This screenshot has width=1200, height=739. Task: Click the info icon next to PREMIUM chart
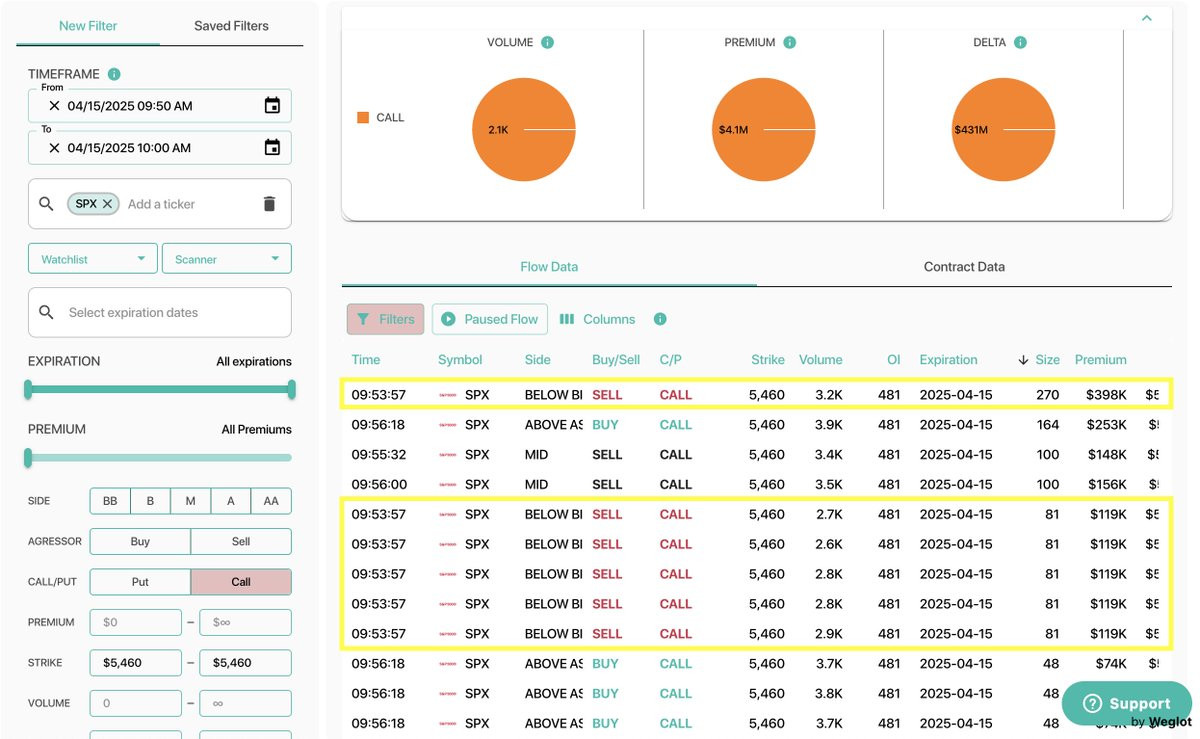[789, 42]
